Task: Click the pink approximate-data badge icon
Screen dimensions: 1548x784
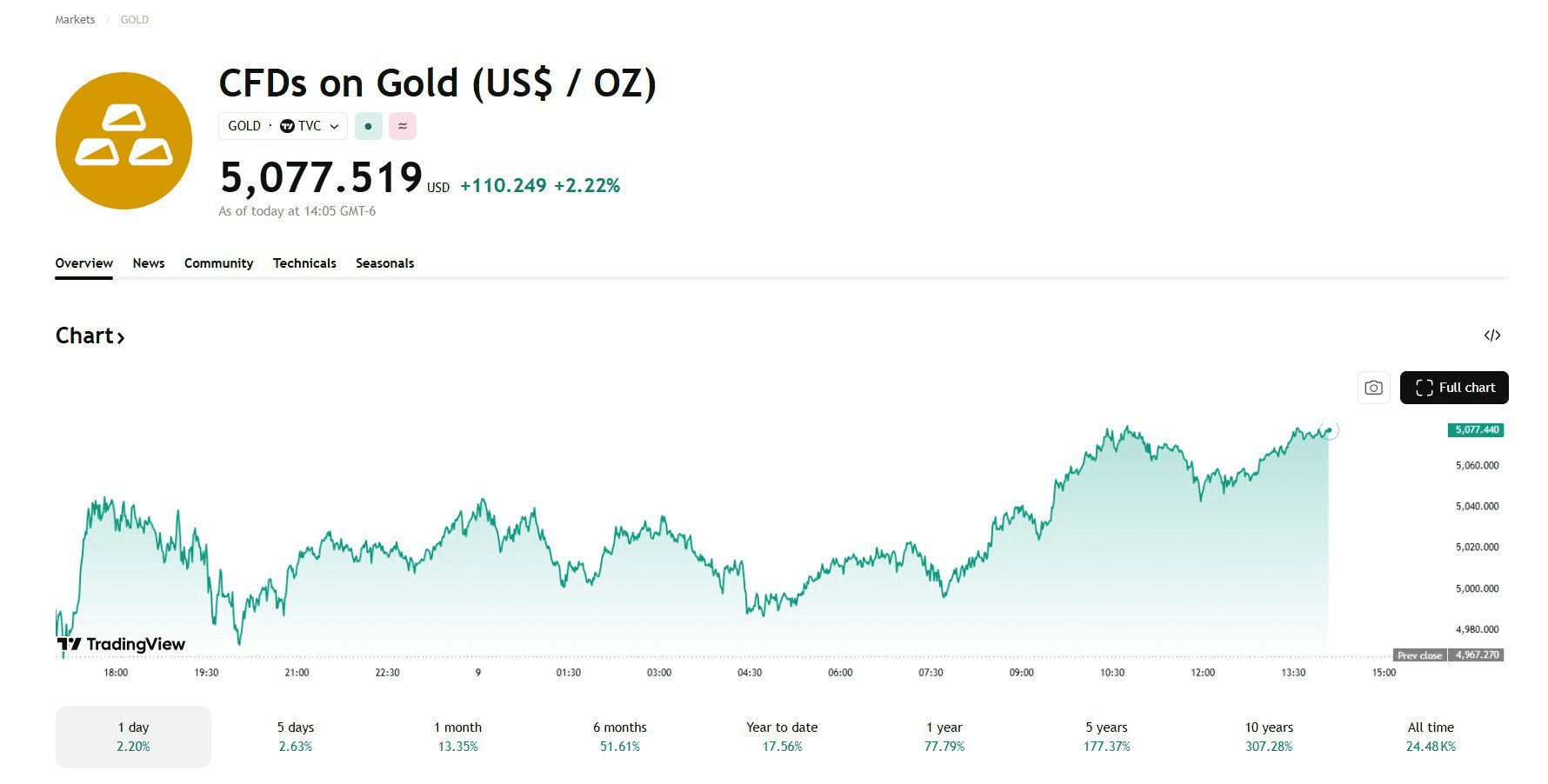Action: coord(403,126)
